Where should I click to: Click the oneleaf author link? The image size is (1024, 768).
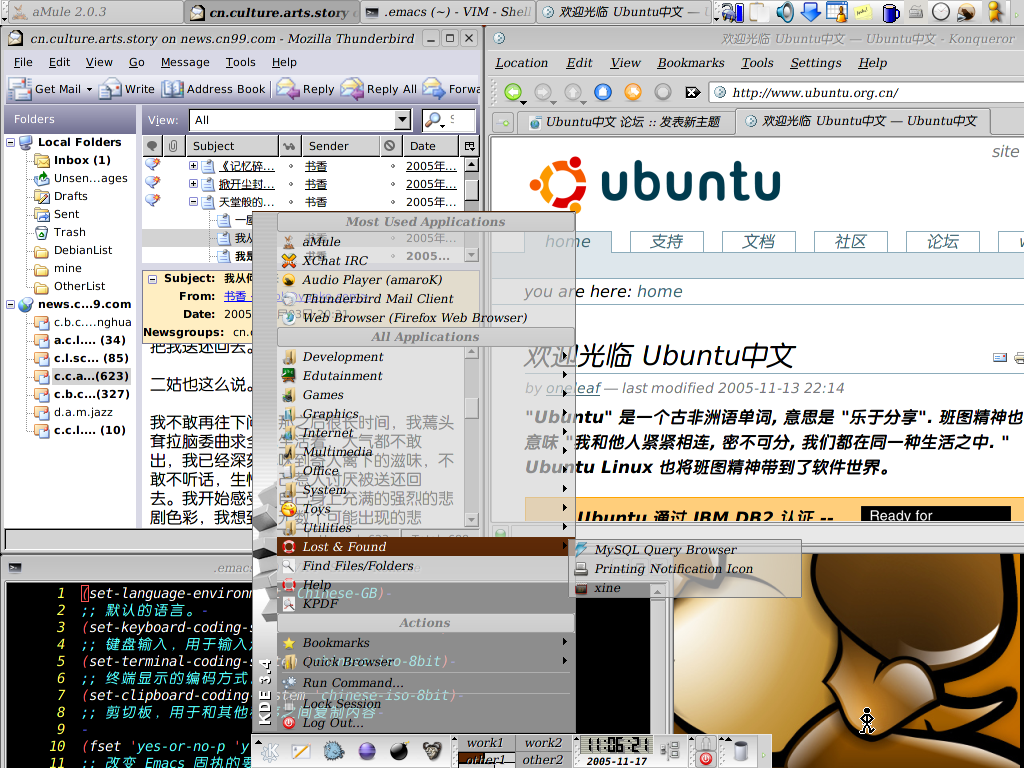point(573,388)
